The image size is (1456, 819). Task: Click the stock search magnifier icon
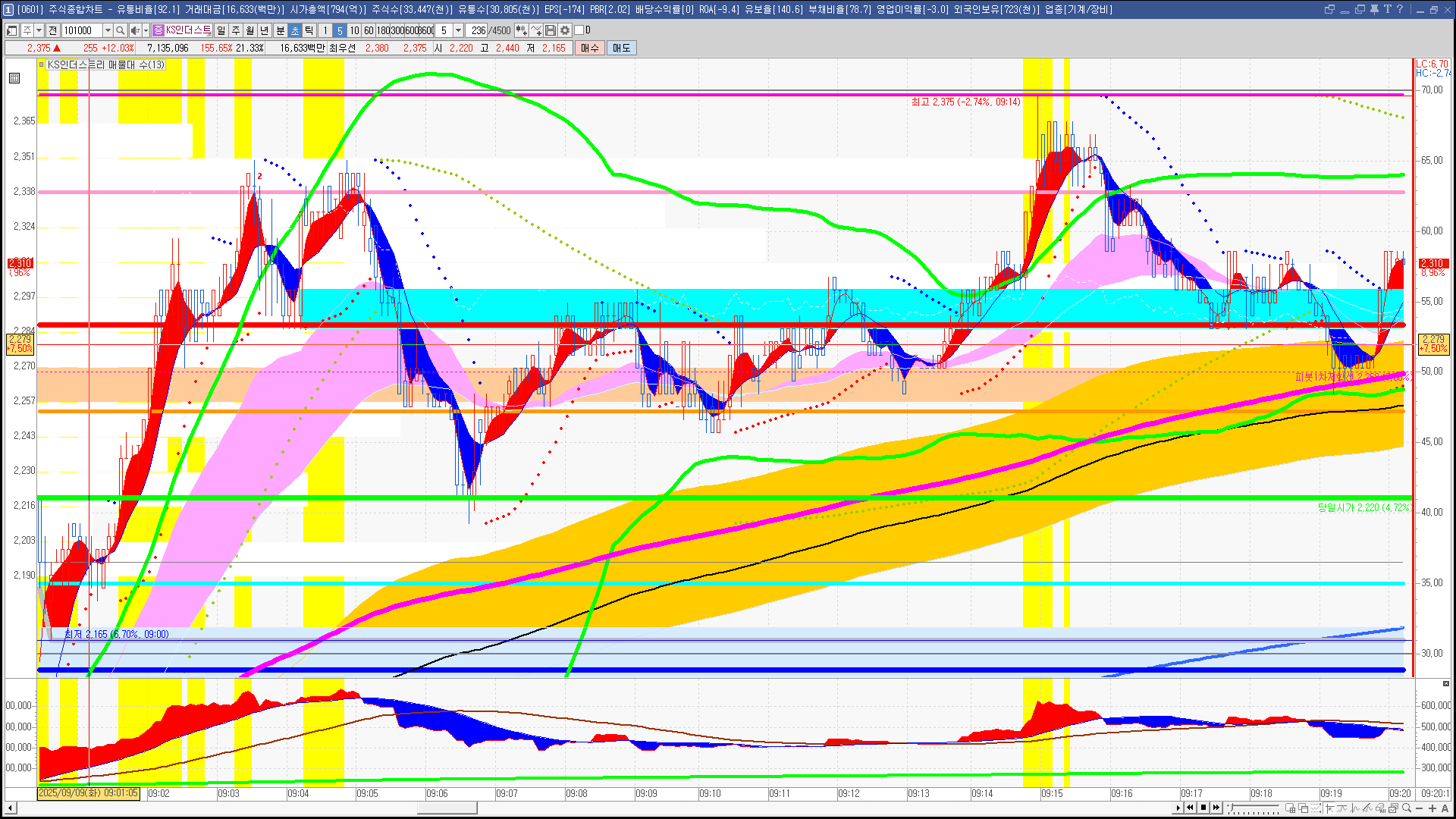click(120, 30)
